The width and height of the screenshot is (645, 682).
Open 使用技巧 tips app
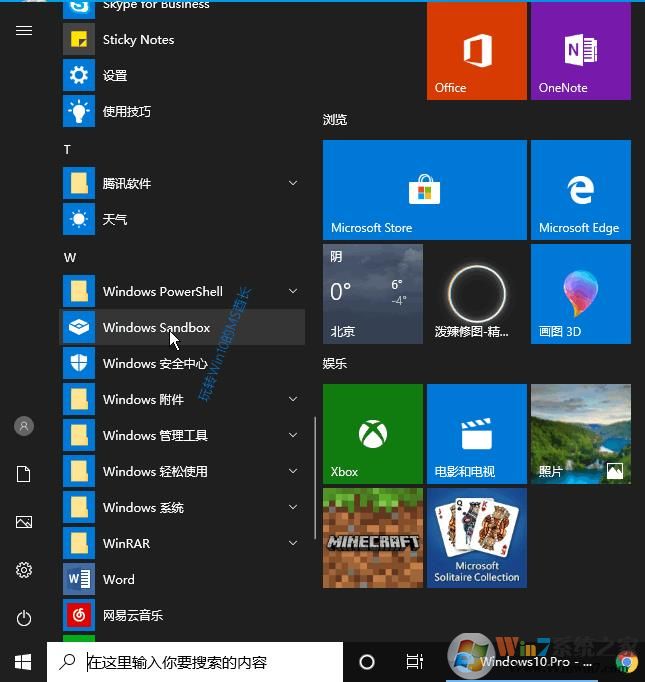coord(182,112)
